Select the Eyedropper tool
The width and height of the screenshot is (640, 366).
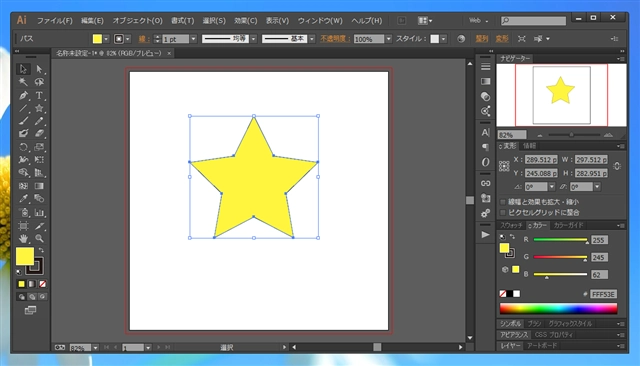[x=23, y=199]
